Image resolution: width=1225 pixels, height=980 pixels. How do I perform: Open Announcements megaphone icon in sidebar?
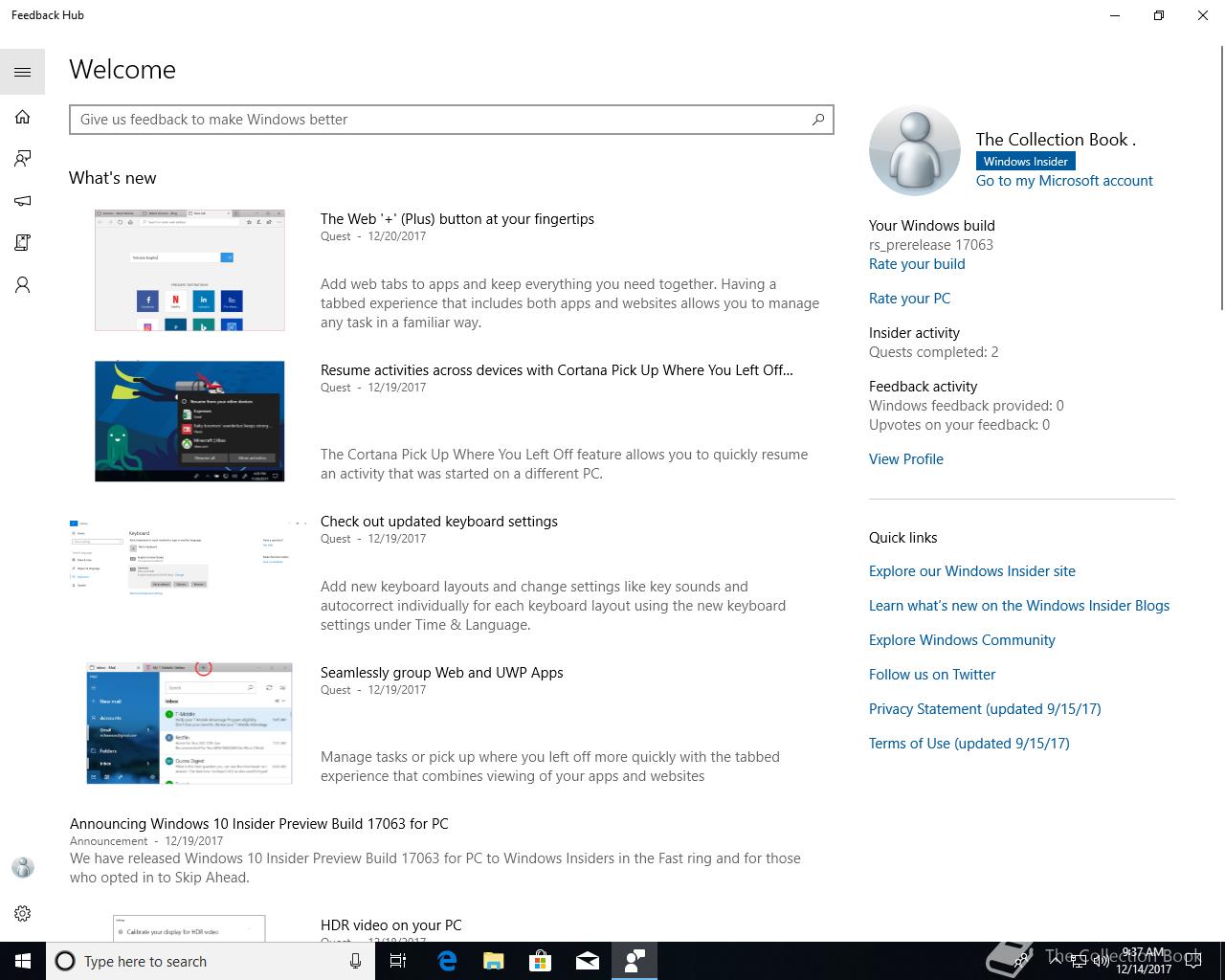point(22,201)
